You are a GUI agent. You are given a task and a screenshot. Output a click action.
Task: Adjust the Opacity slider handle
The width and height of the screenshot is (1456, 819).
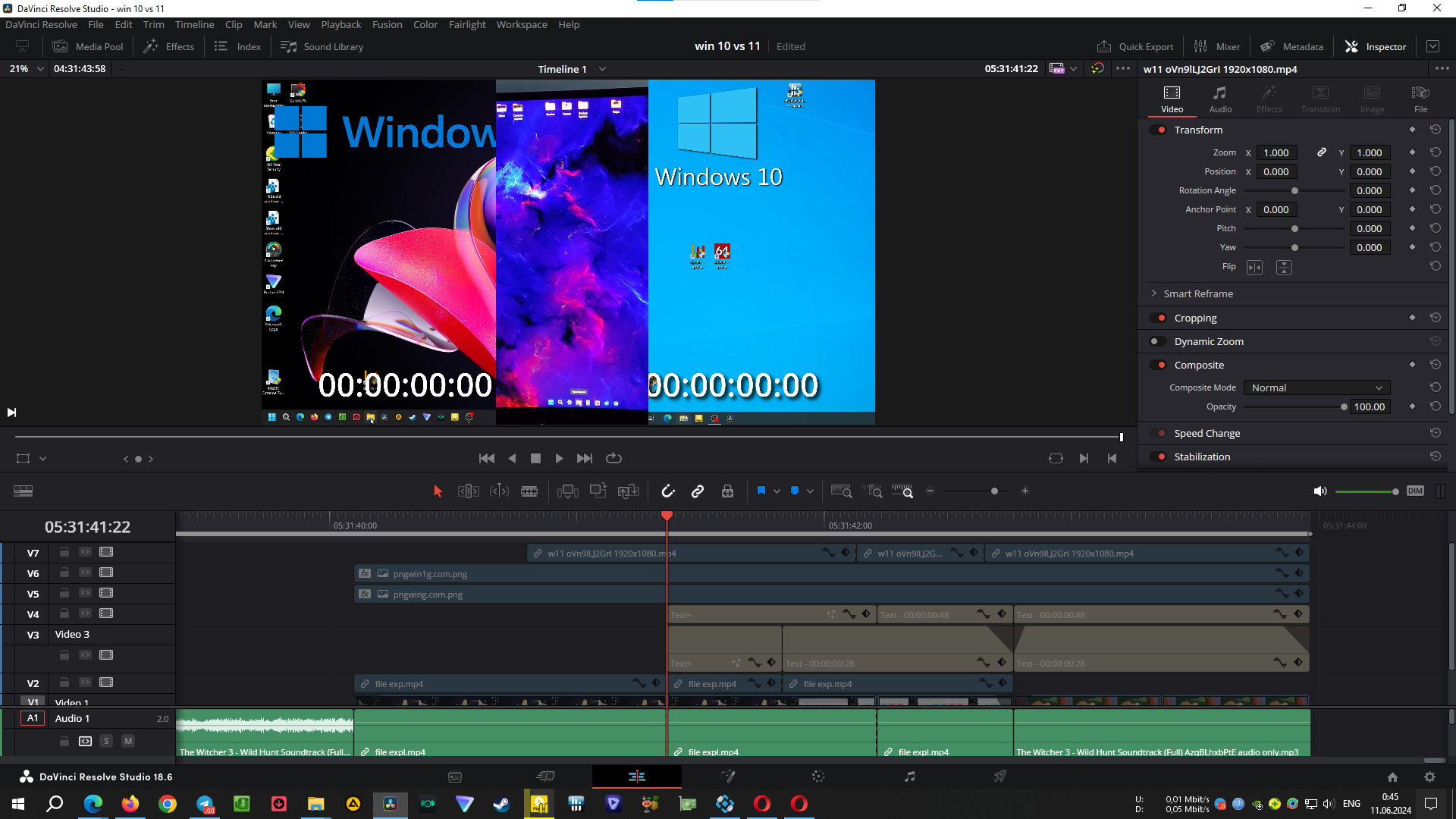pos(1344,407)
